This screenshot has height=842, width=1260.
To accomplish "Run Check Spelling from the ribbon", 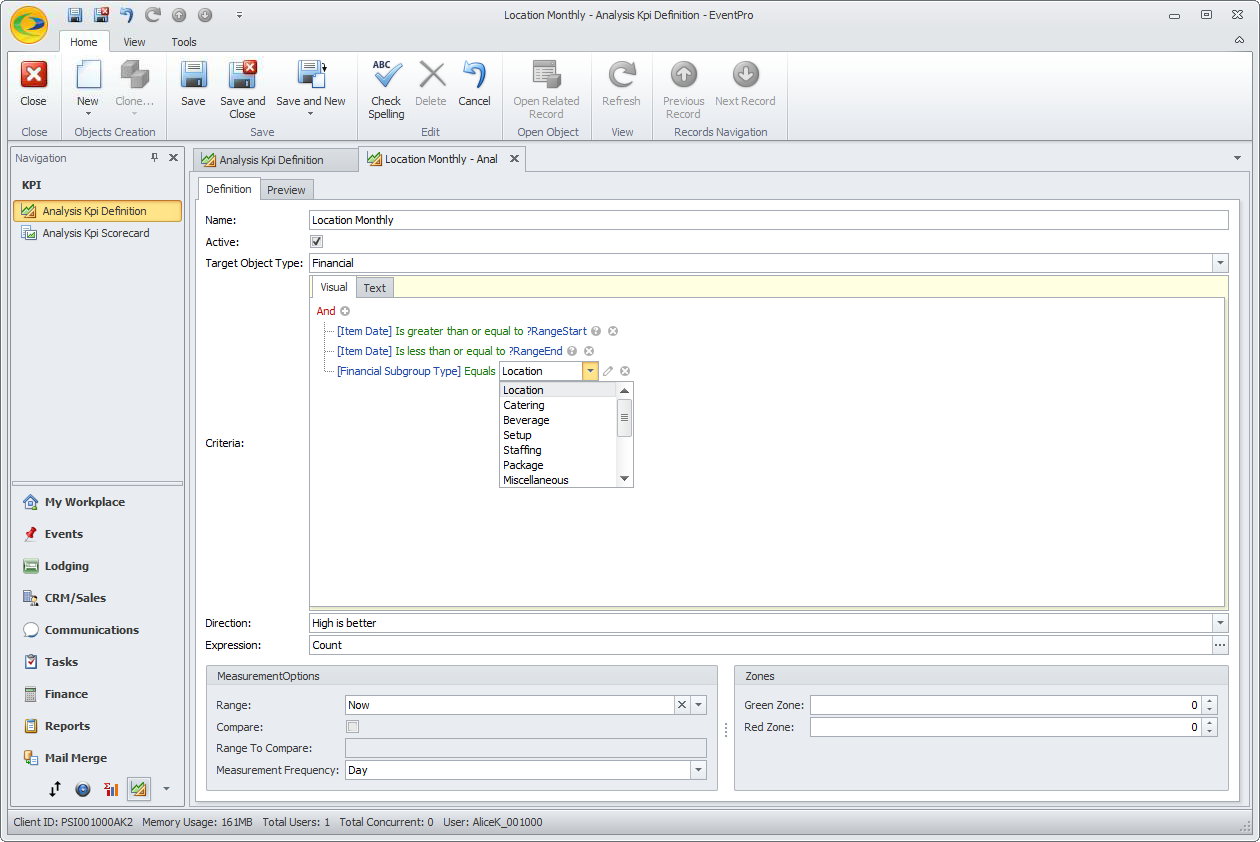I will point(386,89).
